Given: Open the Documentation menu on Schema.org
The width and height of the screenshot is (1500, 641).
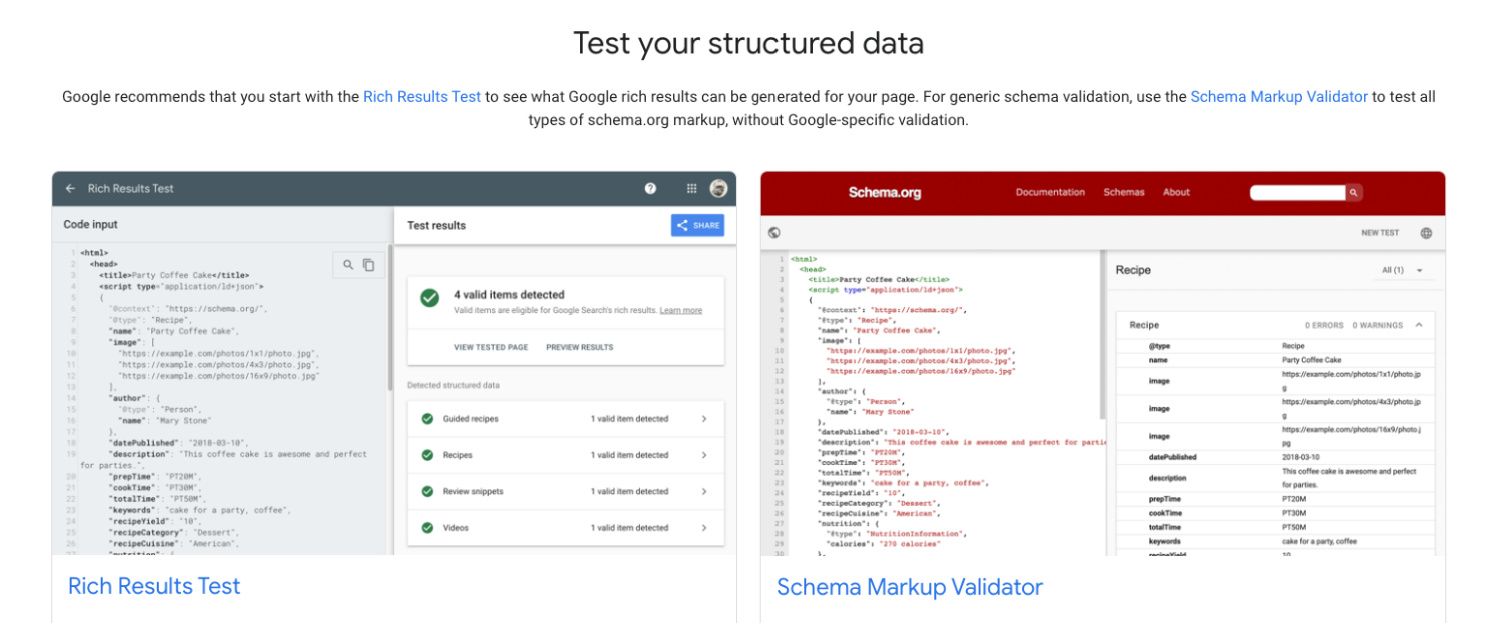Looking at the screenshot, I should (1050, 192).
